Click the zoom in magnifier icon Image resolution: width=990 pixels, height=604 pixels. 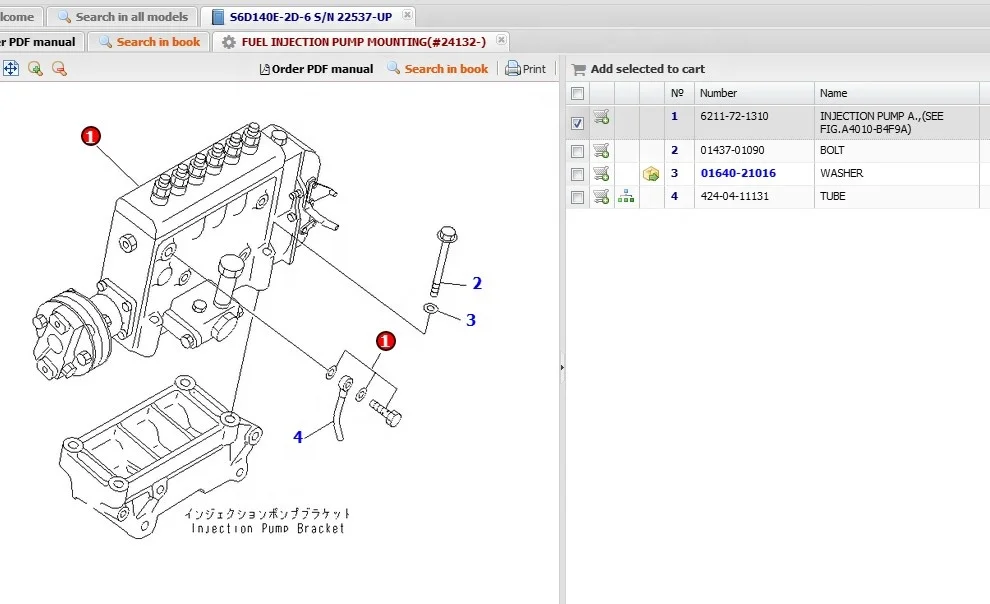[35, 68]
